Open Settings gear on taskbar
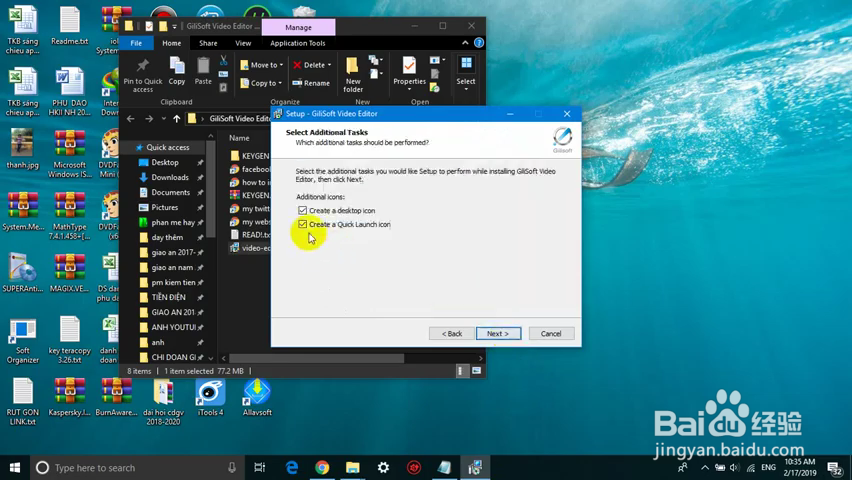Viewport: 852px width, 480px height. (383, 467)
